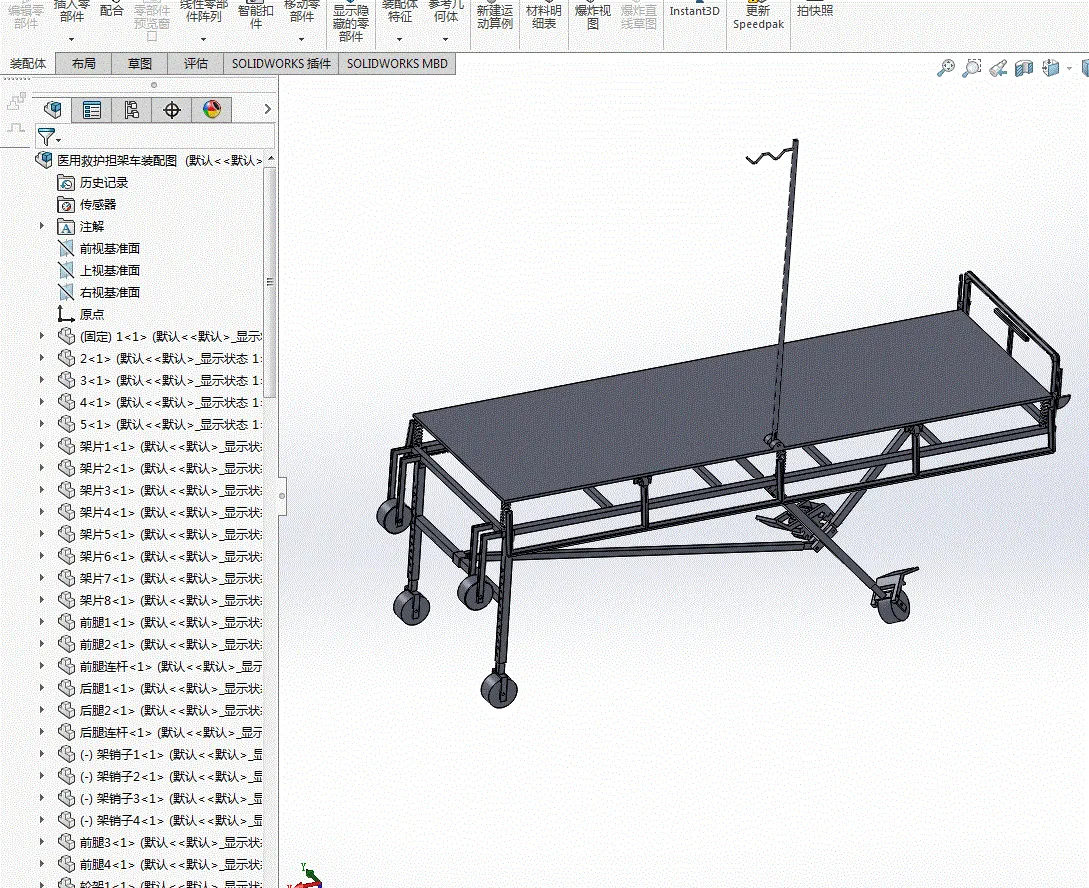Open 移动零部件 dropdown arrow
Image resolution: width=1089 pixels, height=888 pixels.
(x=301, y=40)
